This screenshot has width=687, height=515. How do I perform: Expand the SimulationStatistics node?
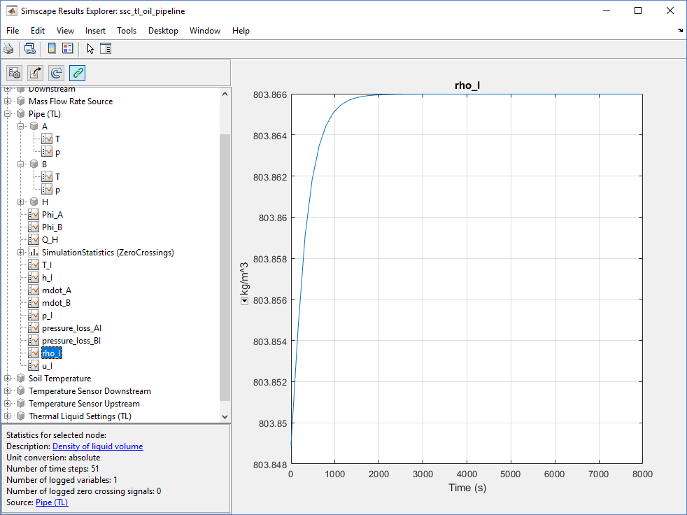(21, 252)
